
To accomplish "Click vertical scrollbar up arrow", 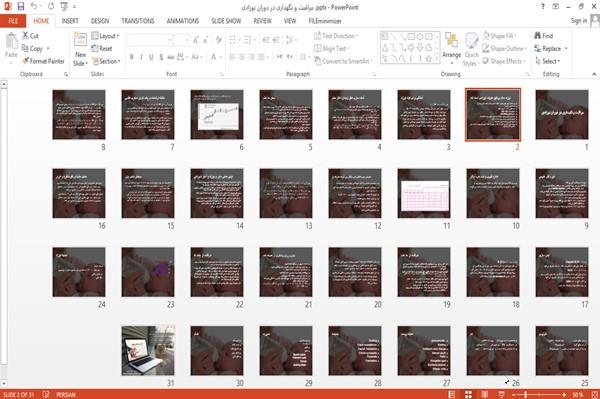I will pos(4,83).
